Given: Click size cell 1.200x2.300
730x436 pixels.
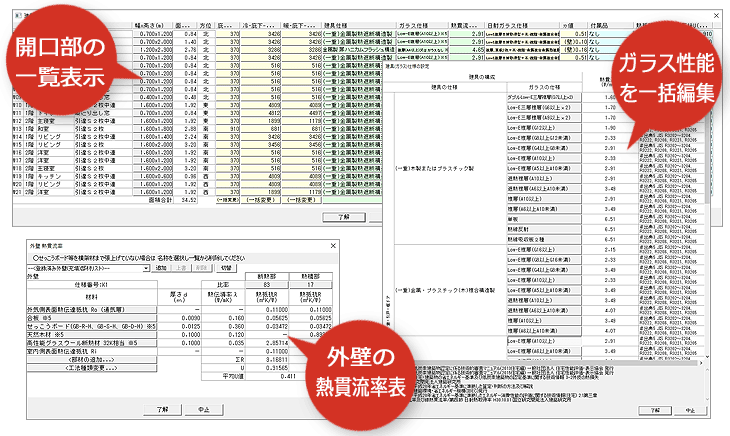Looking at the screenshot, I should pos(153,49).
